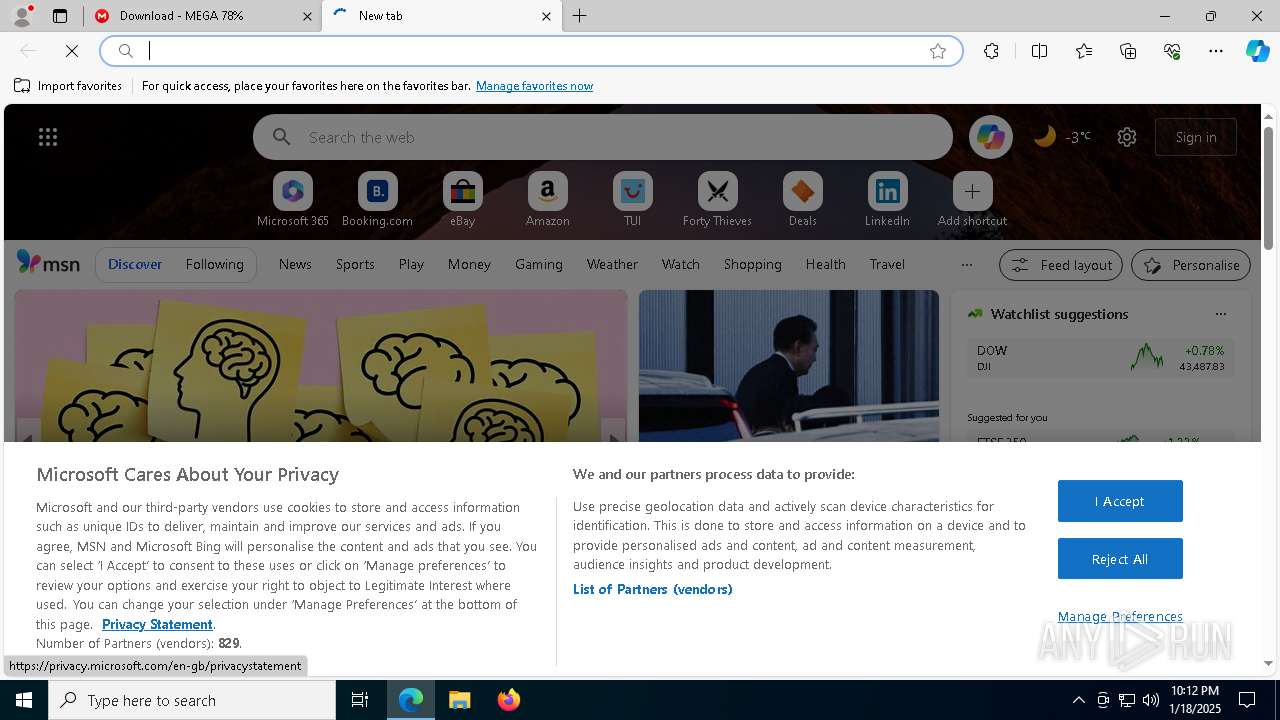Open eBay shortcut

(463, 199)
